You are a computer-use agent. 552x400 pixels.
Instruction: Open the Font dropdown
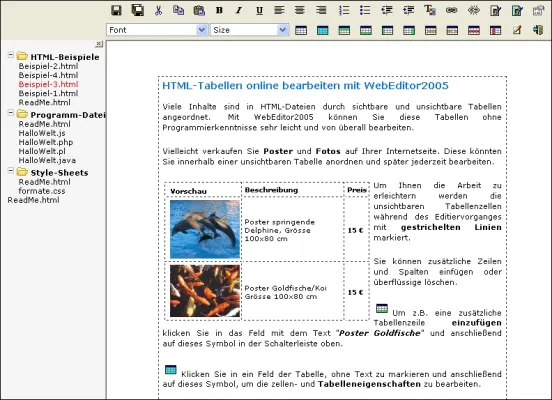(157, 30)
